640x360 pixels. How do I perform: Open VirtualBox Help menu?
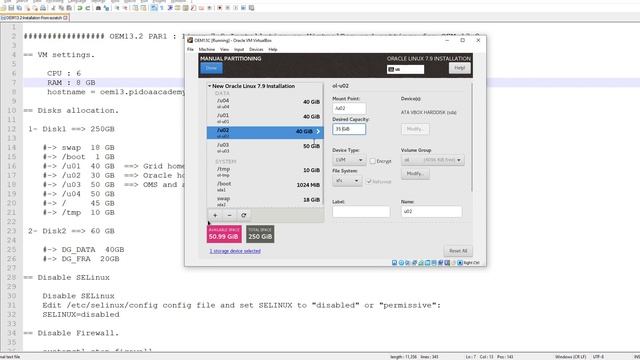tap(273, 49)
